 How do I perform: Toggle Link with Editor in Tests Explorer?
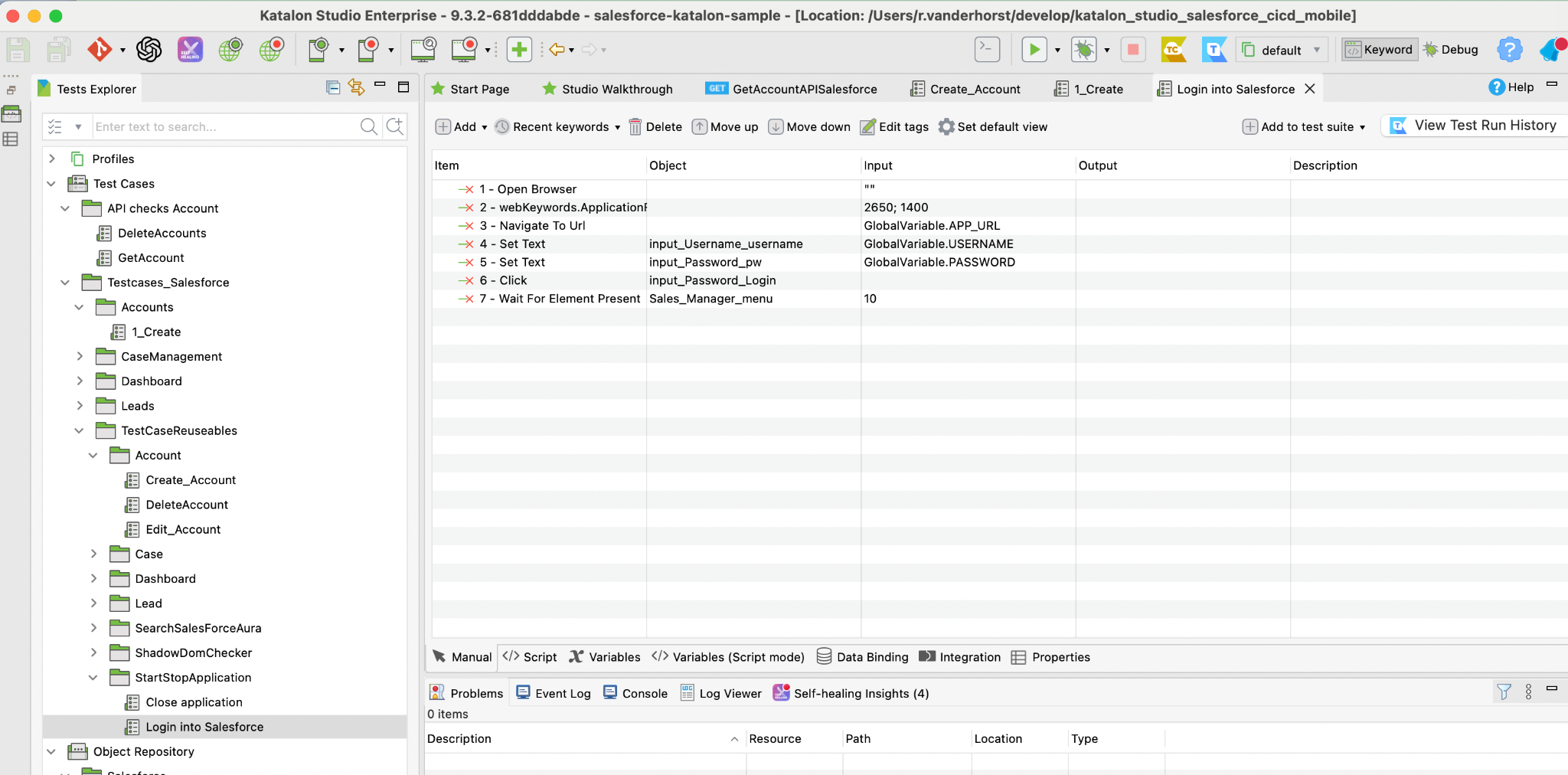point(356,87)
